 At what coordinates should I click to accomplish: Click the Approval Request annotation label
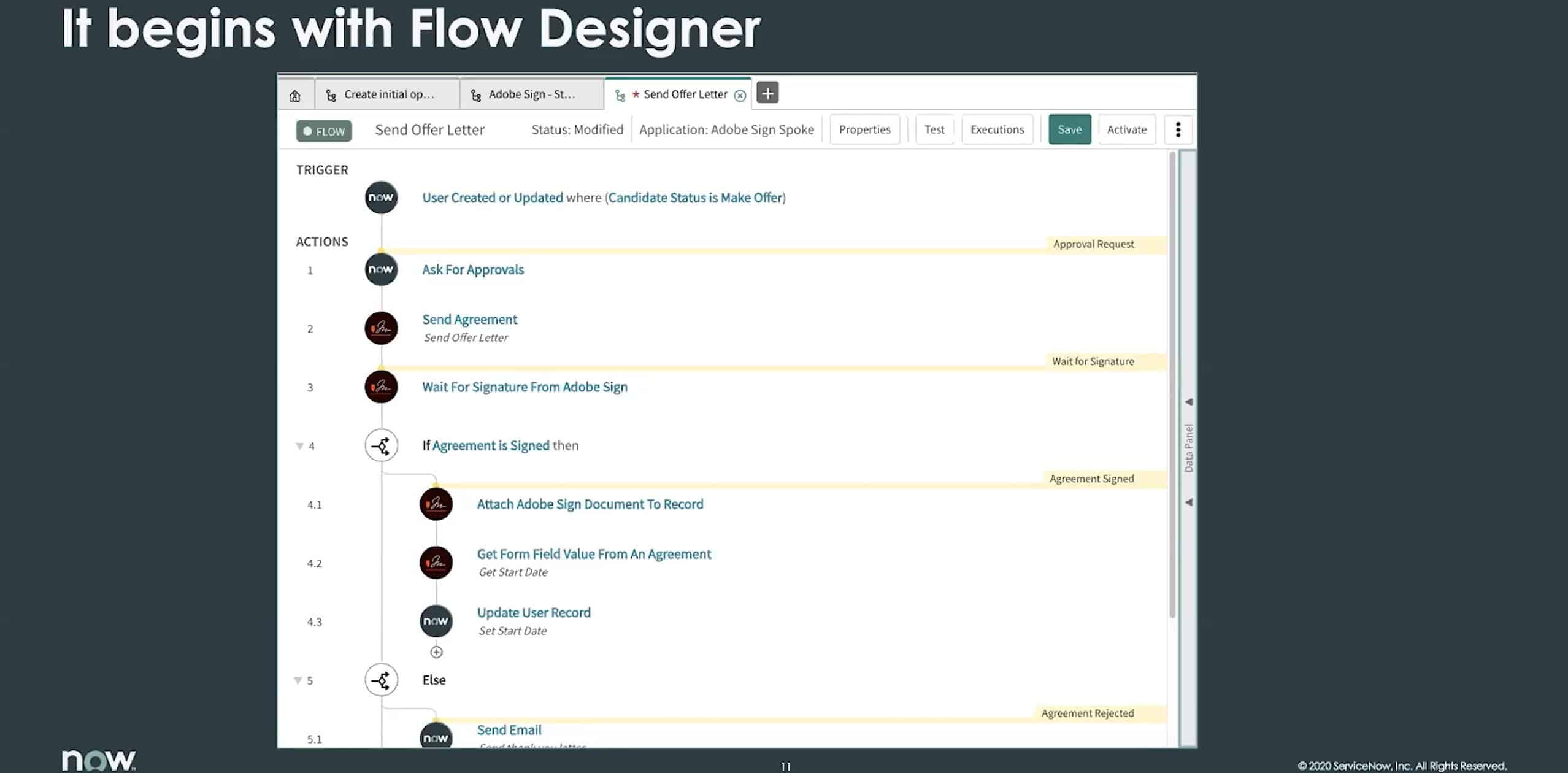coord(1093,244)
